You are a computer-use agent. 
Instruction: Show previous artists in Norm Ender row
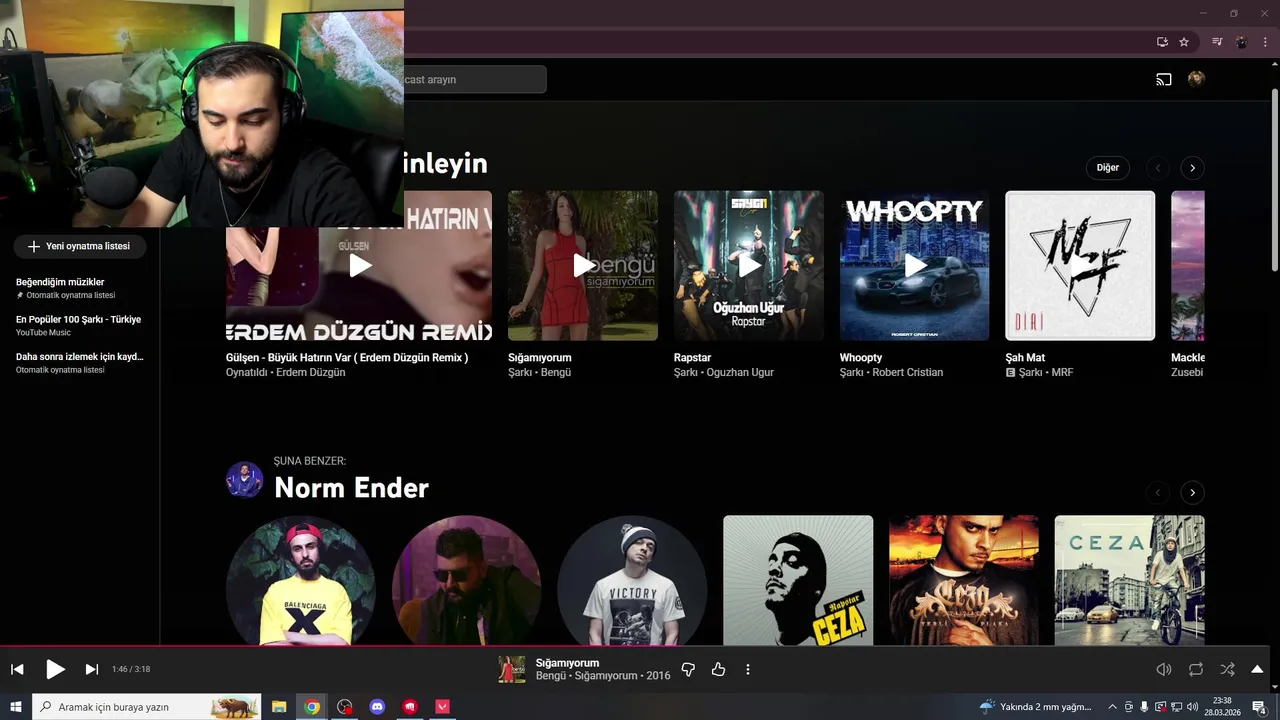[x=1158, y=492]
